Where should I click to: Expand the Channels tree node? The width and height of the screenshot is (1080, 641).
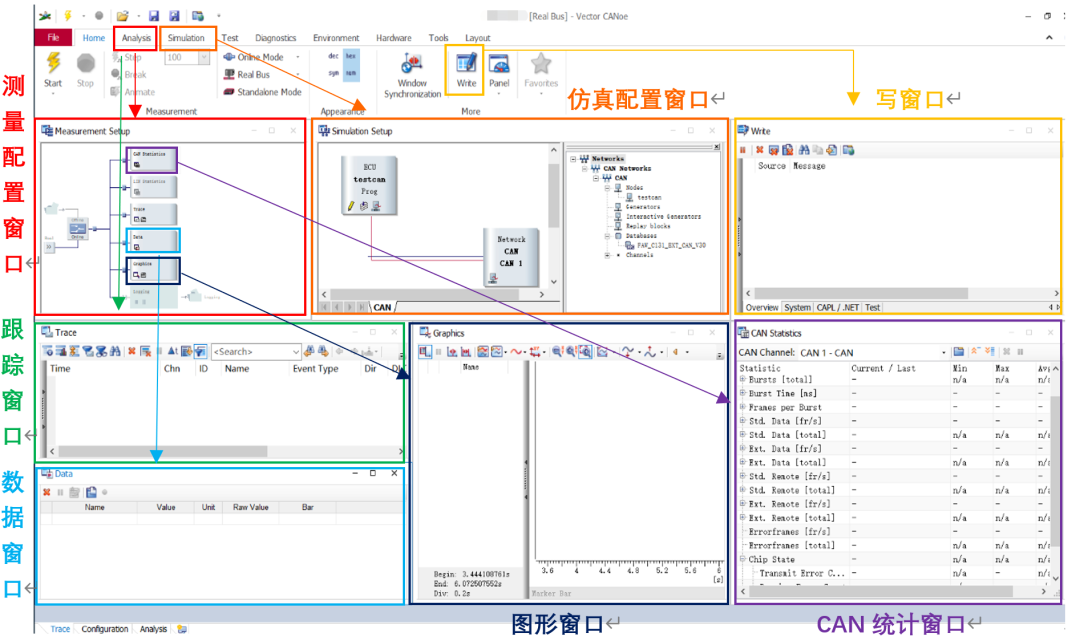[607, 255]
